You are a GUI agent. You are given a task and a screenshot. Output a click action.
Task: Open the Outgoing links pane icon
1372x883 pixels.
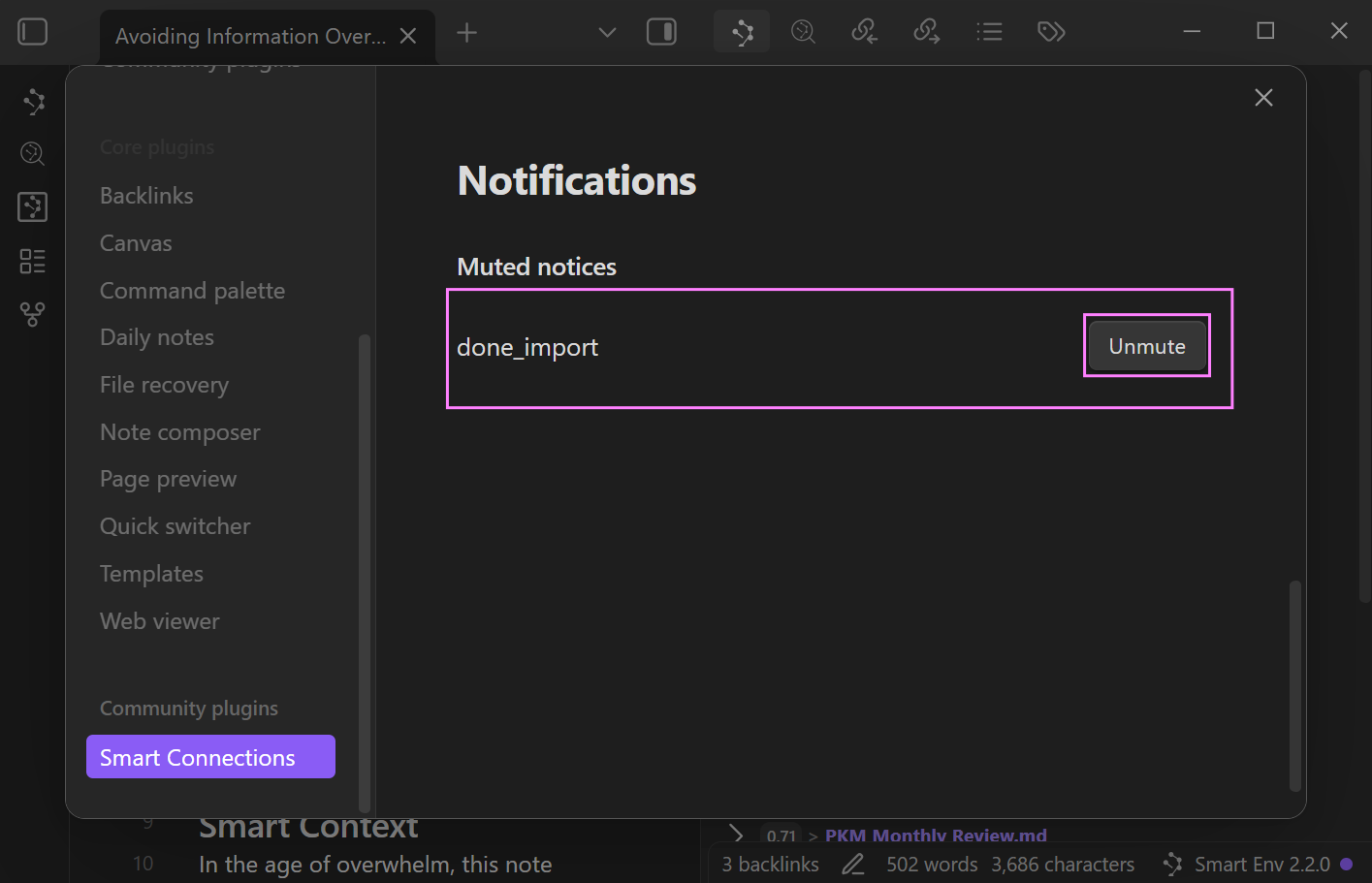coord(926,32)
